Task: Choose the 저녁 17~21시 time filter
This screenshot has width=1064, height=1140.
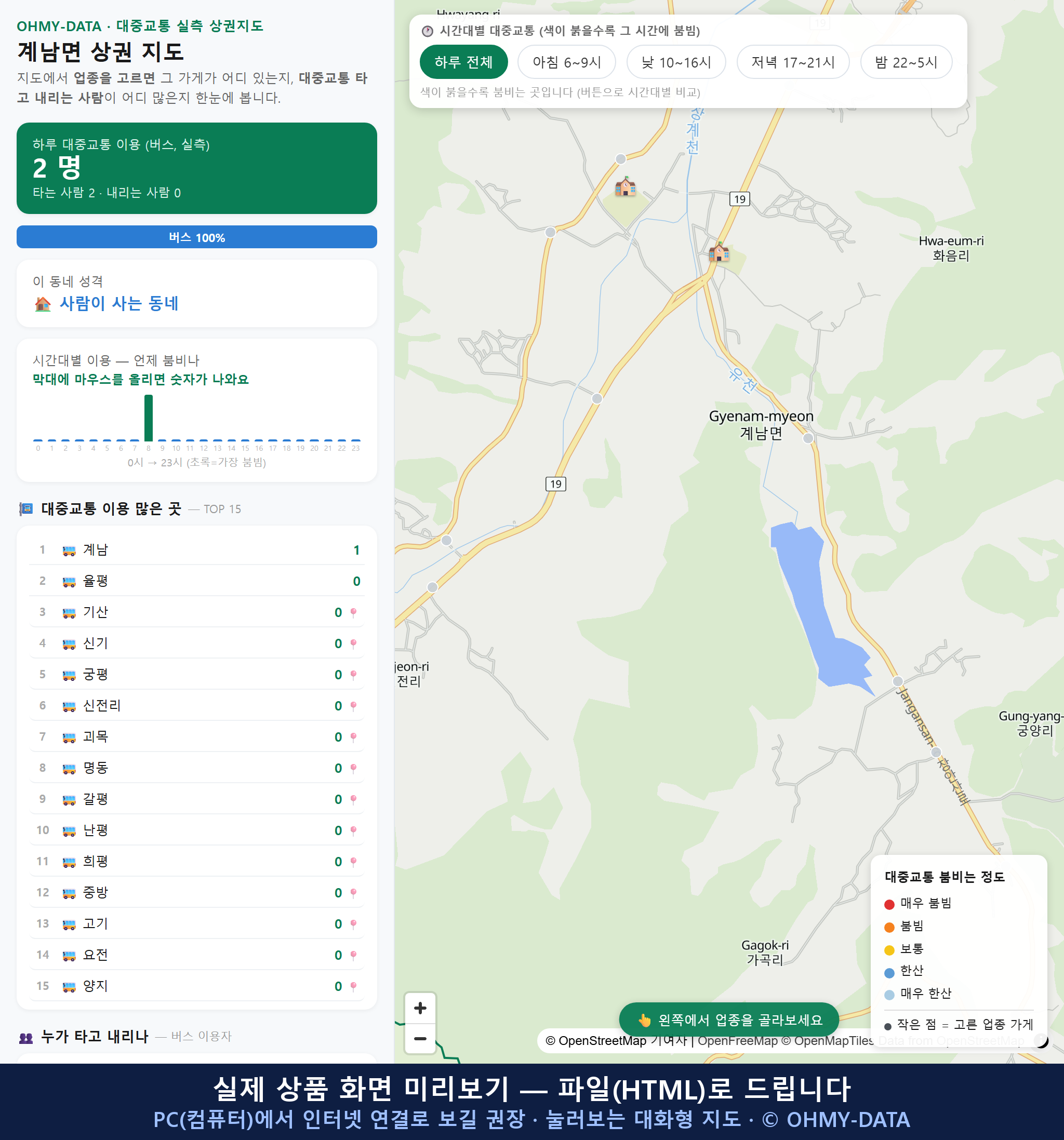Action: click(x=793, y=62)
